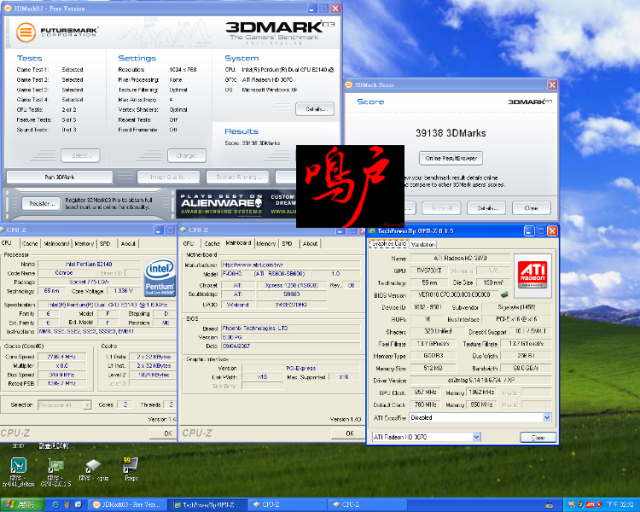
Task: Open About tab in CPU-Z processor window
Action: pyautogui.click(x=128, y=243)
